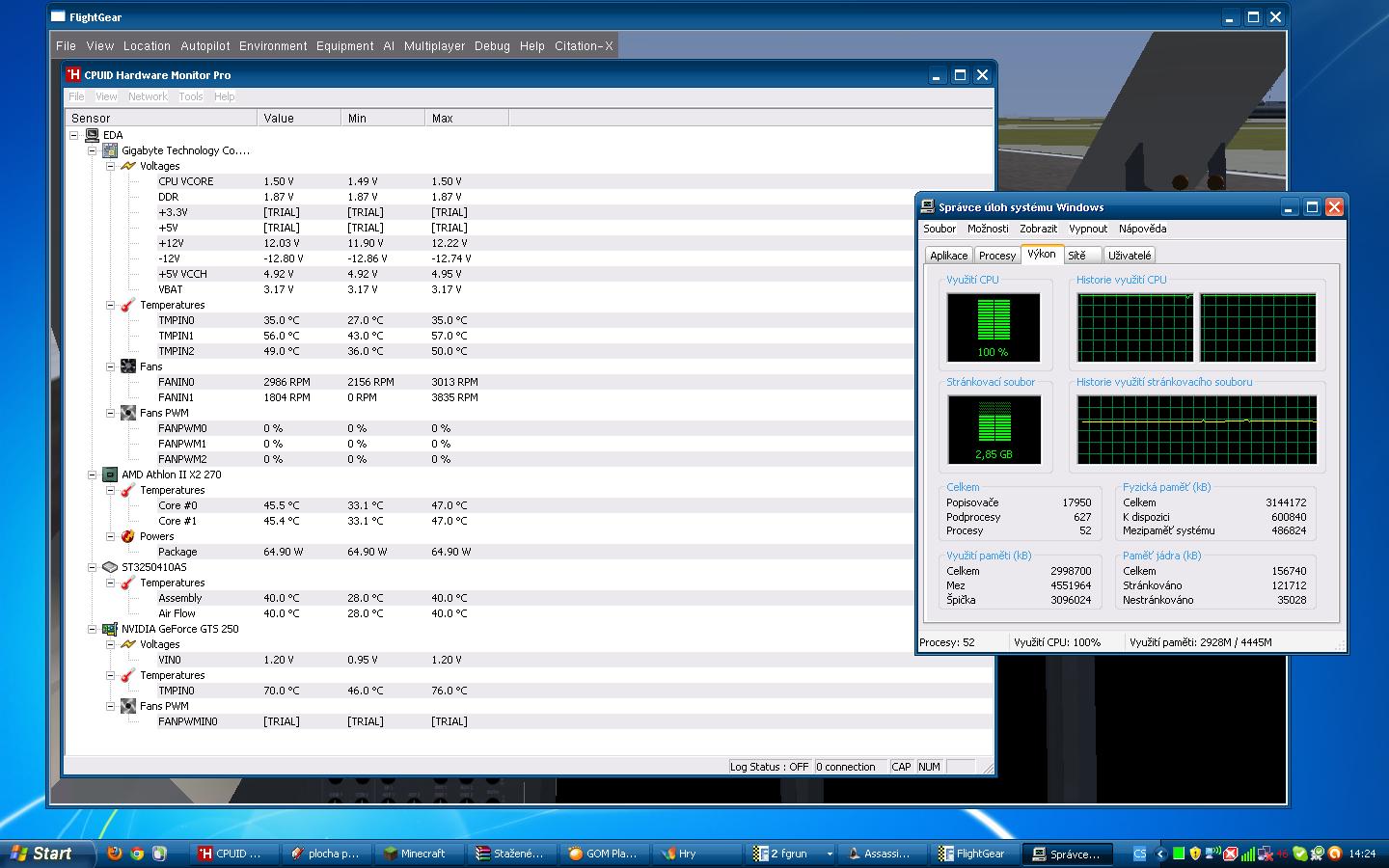Click the thermometer icon under NVIDIA GeForce
This screenshot has width=1389, height=868.
(x=128, y=675)
